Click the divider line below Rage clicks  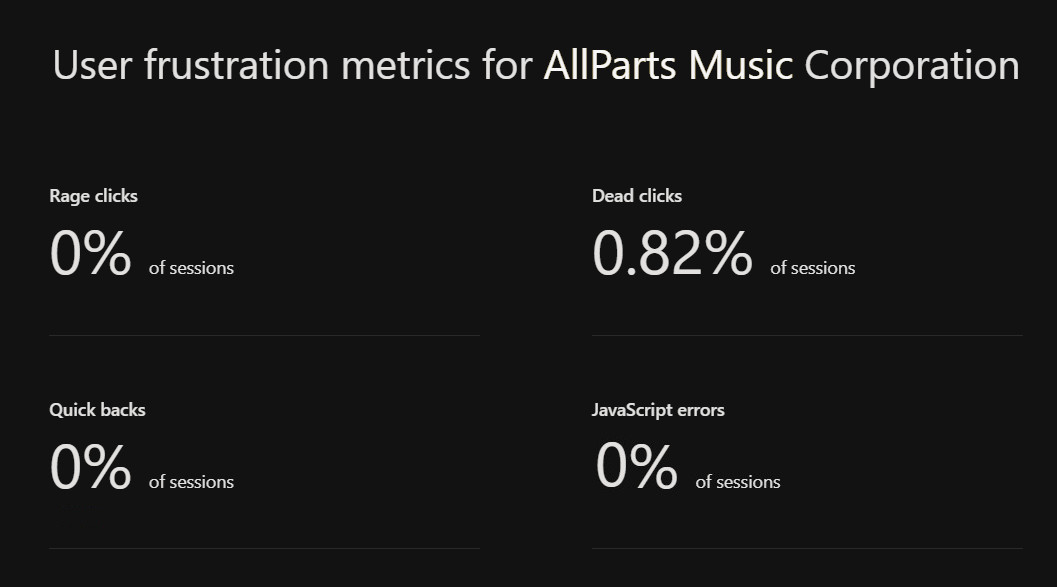(x=264, y=335)
